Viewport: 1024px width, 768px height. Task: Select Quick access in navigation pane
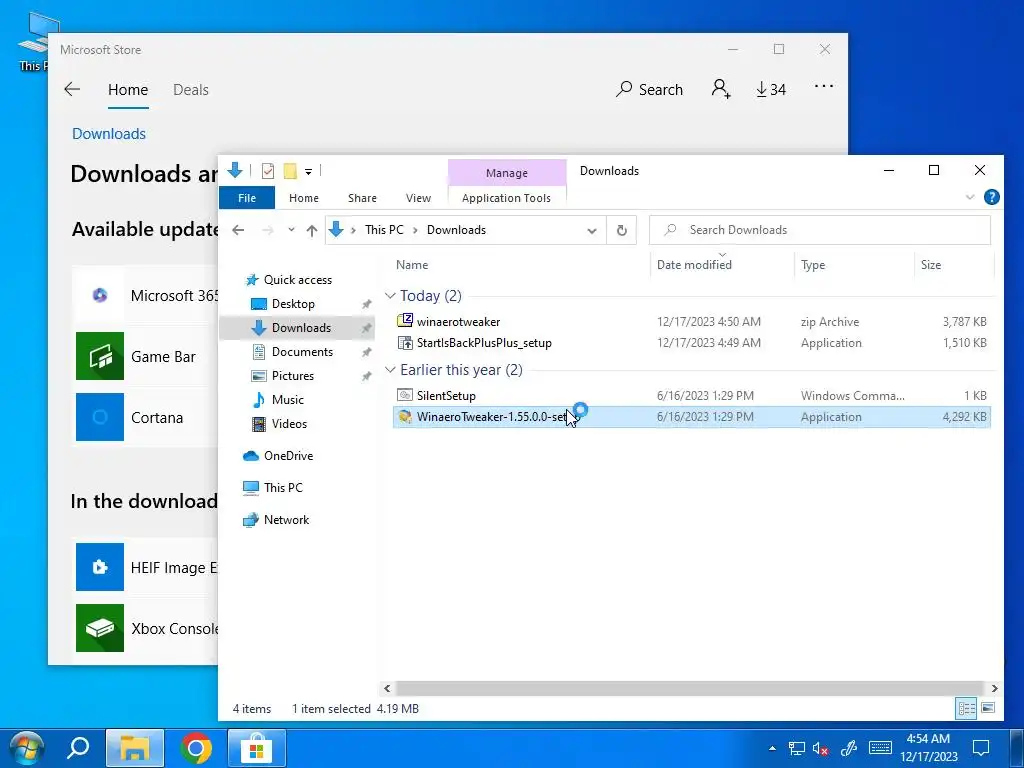pos(298,280)
